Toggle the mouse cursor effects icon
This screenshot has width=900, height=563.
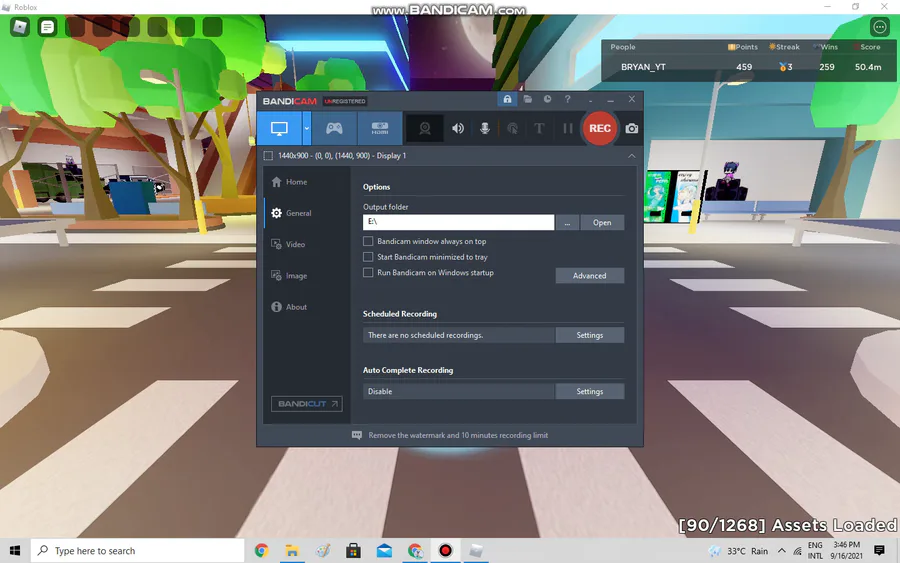tap(513, 129)
